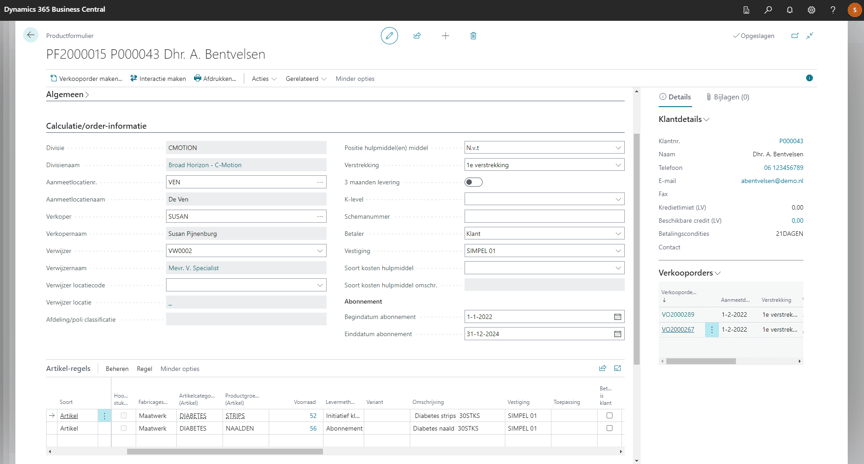Open row menu for STRIPS article line
Screen dimensions: 864x464
(104, 416)
